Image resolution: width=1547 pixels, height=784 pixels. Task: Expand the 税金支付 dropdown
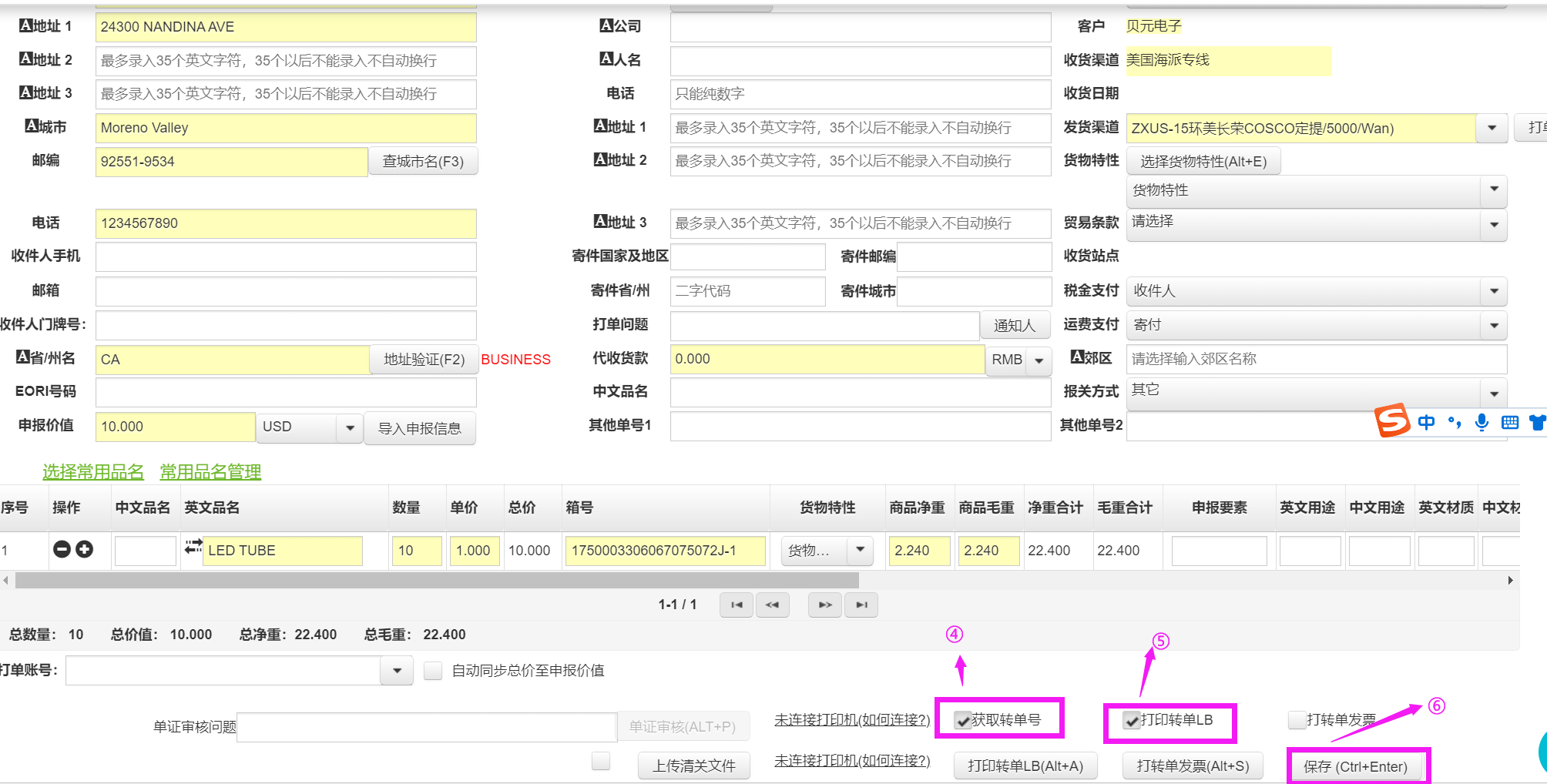point(1493,291)
